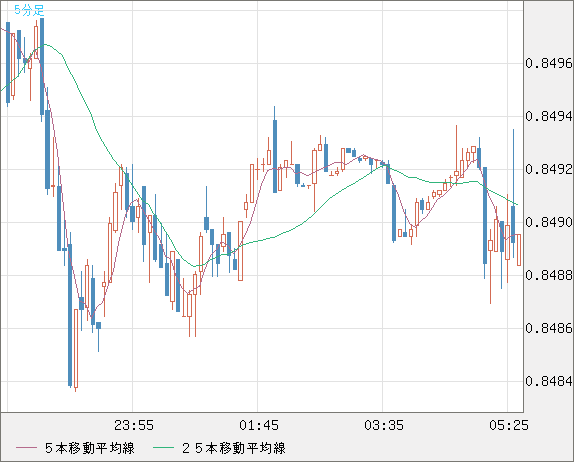Click the 0.8496 price axis label

click(549, 64)
